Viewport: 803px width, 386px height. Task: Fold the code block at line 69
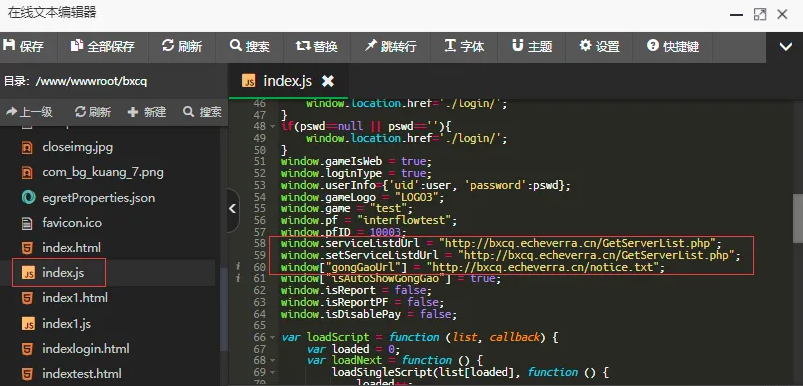pyautogui.click(x=272, y=373)
